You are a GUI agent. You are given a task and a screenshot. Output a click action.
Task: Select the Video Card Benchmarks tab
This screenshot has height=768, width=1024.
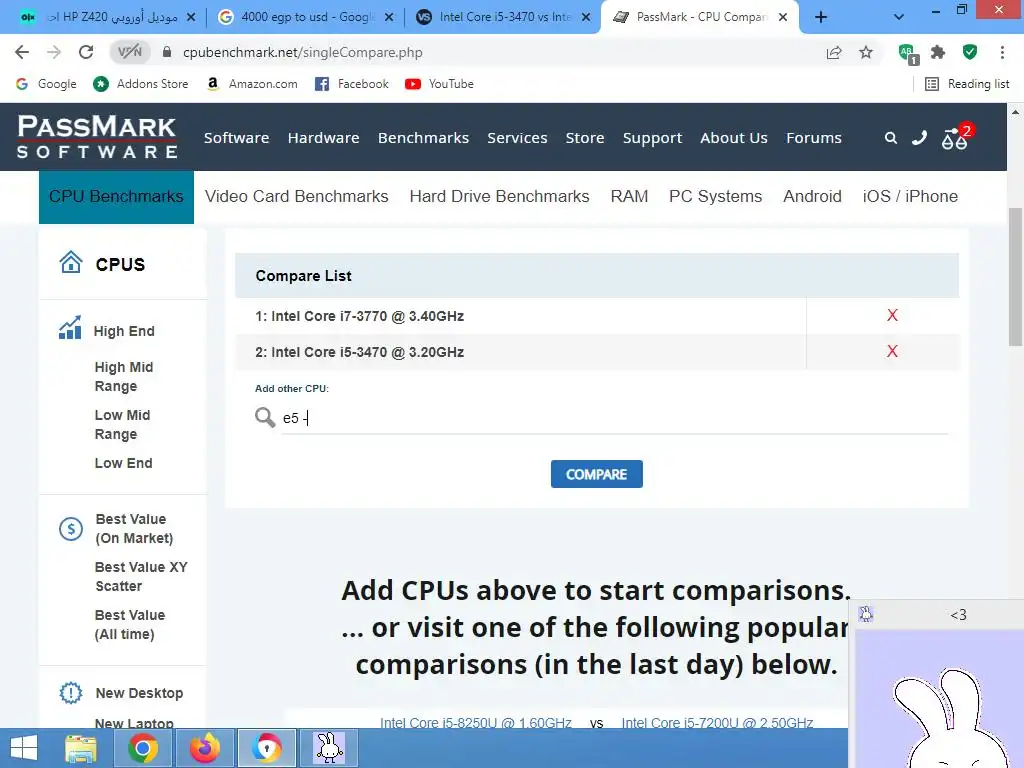296,197
